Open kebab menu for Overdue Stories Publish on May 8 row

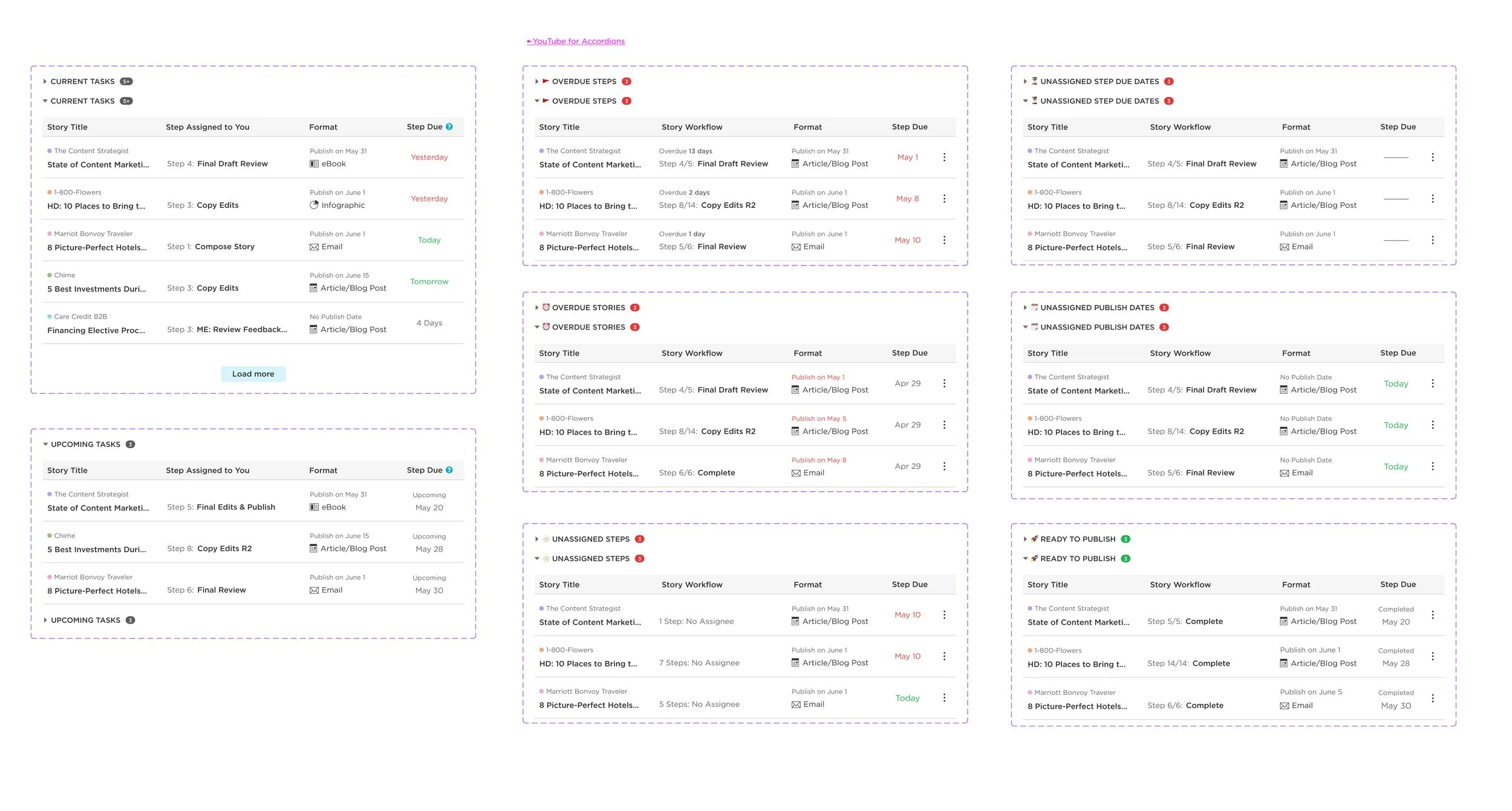coord(944,466)
